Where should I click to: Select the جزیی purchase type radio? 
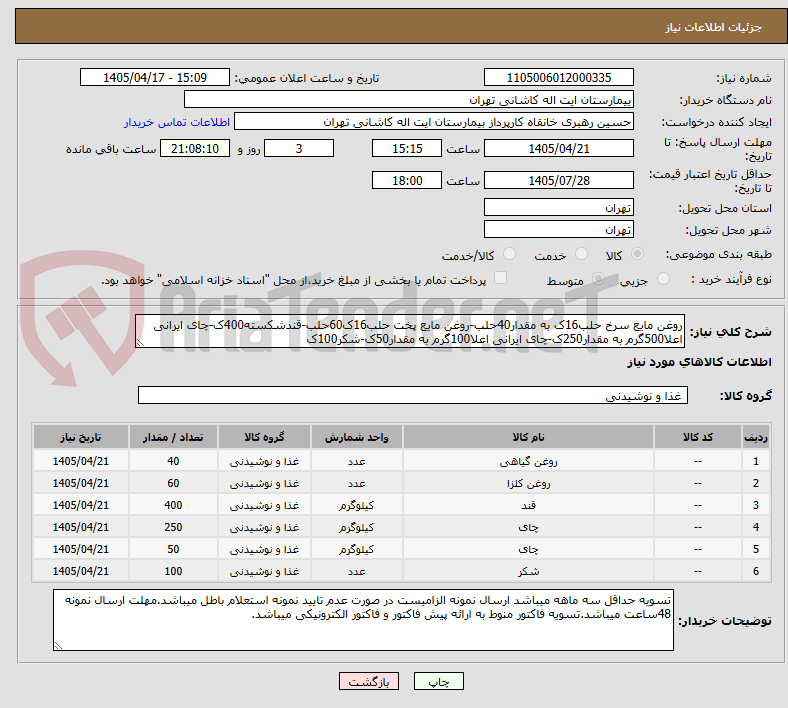[663, 279]
